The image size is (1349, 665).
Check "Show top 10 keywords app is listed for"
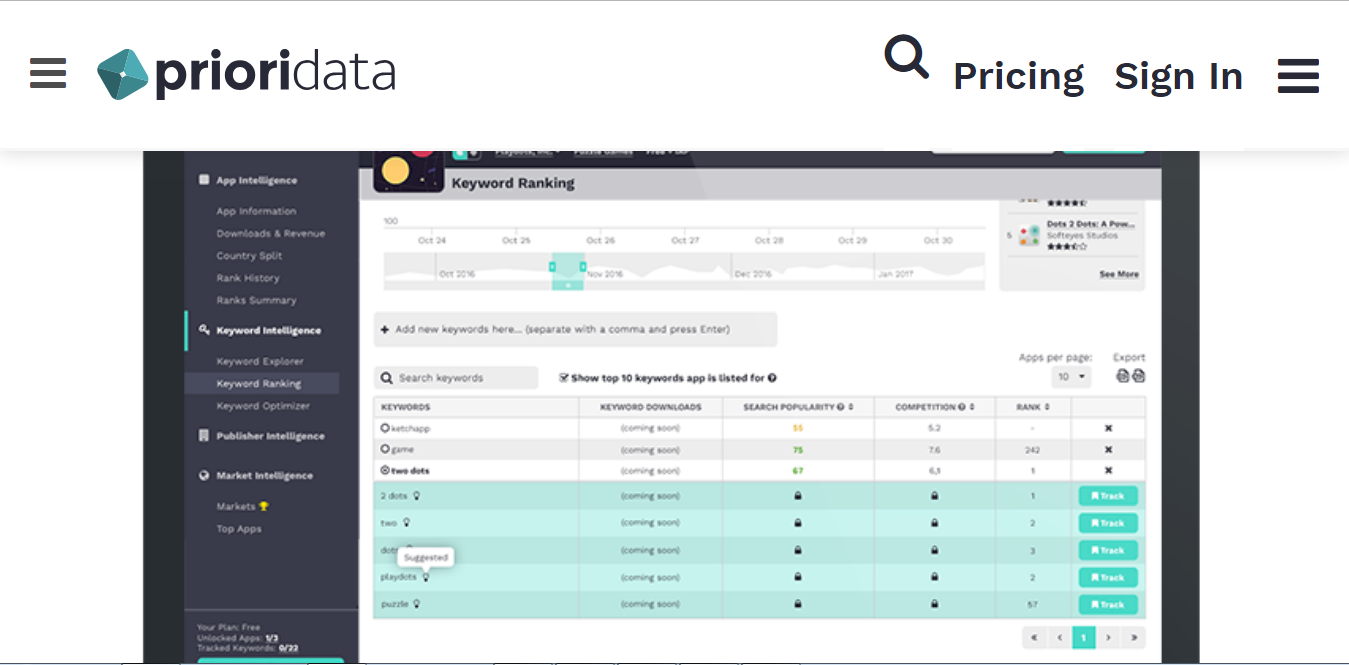[x=566, y=377]
